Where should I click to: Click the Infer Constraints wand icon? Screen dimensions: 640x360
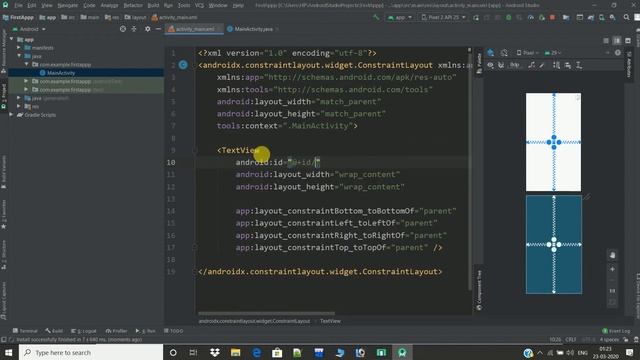click(542, 65)
